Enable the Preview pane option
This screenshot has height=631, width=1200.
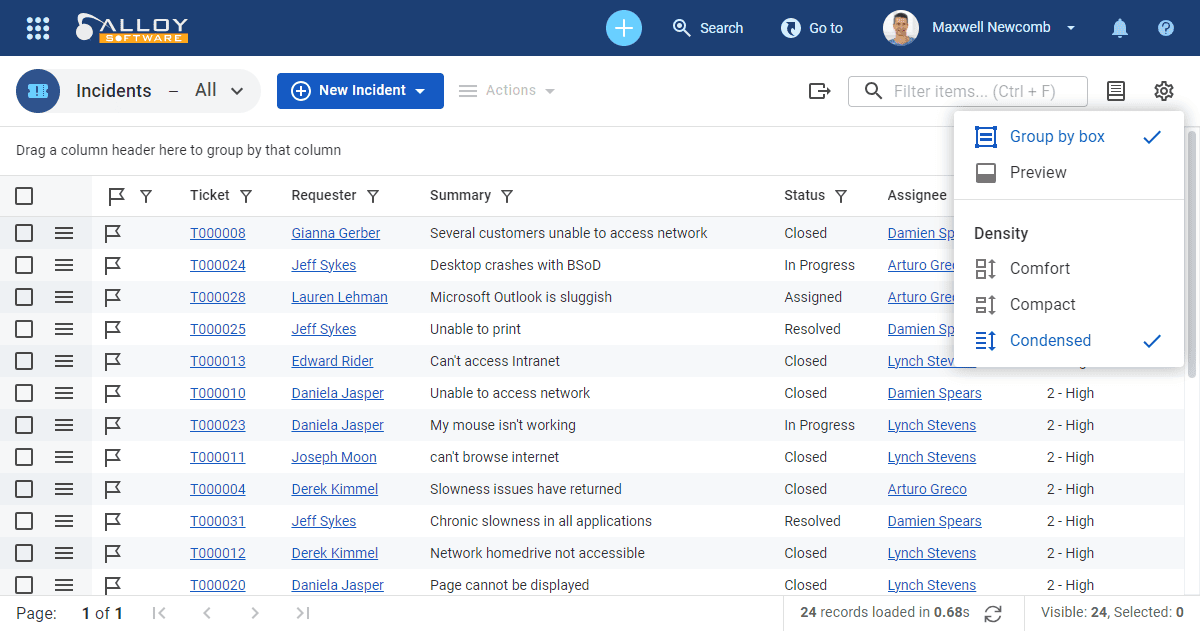click(1069, 173)
